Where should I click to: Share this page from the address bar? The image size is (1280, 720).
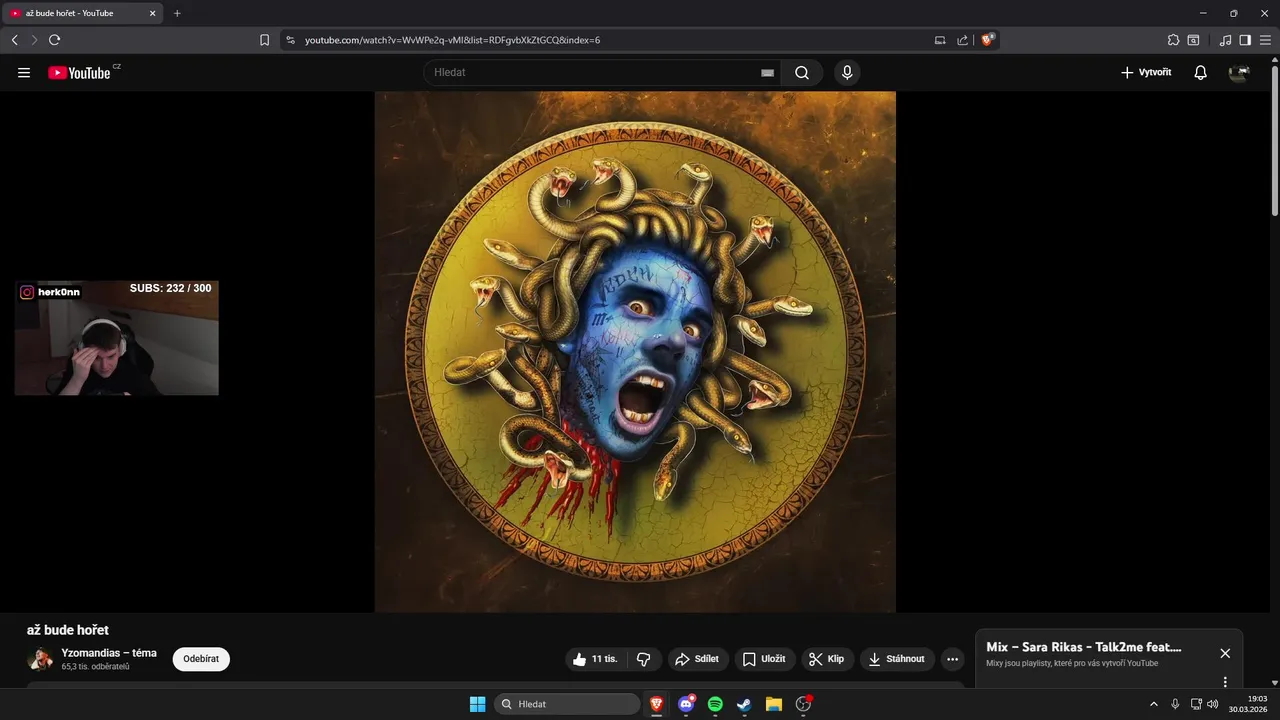[963, 40]
